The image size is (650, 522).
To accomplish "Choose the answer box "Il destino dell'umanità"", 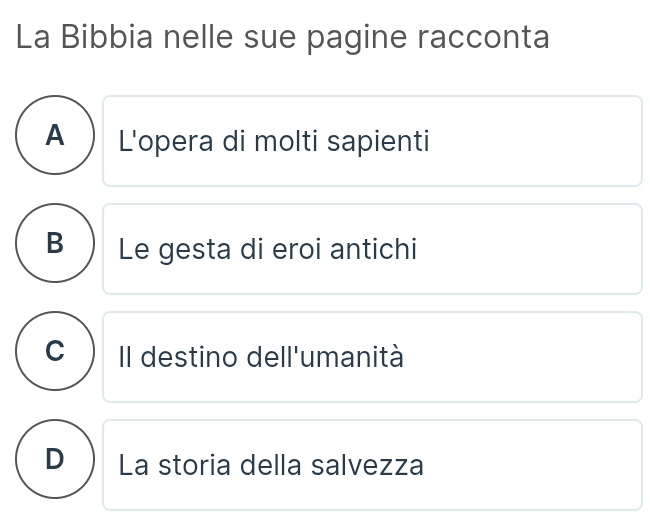I will [x=372, y=357].
